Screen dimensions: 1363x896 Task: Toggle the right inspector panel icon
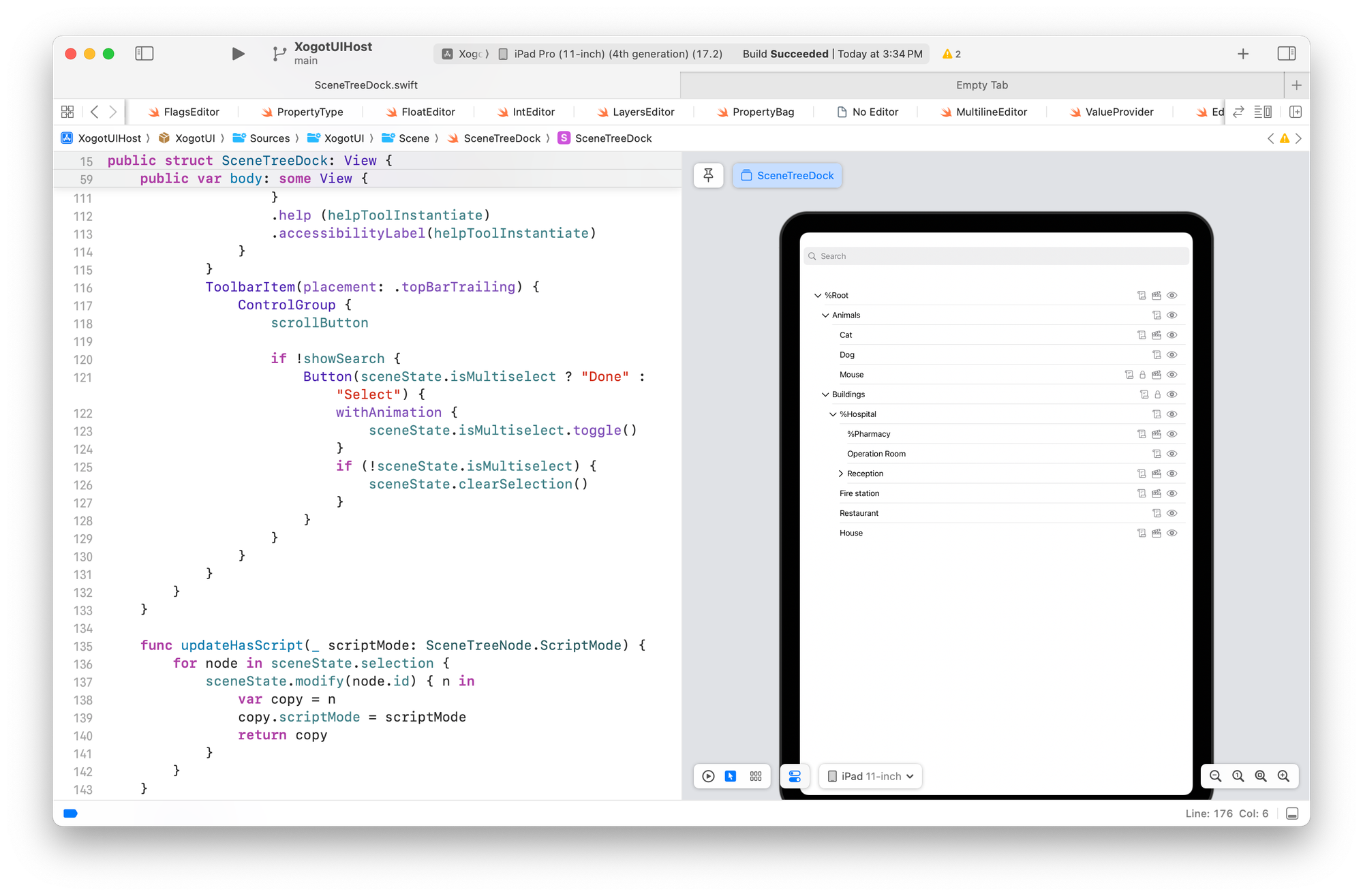pyautogui.click(x=1286, y=54)
